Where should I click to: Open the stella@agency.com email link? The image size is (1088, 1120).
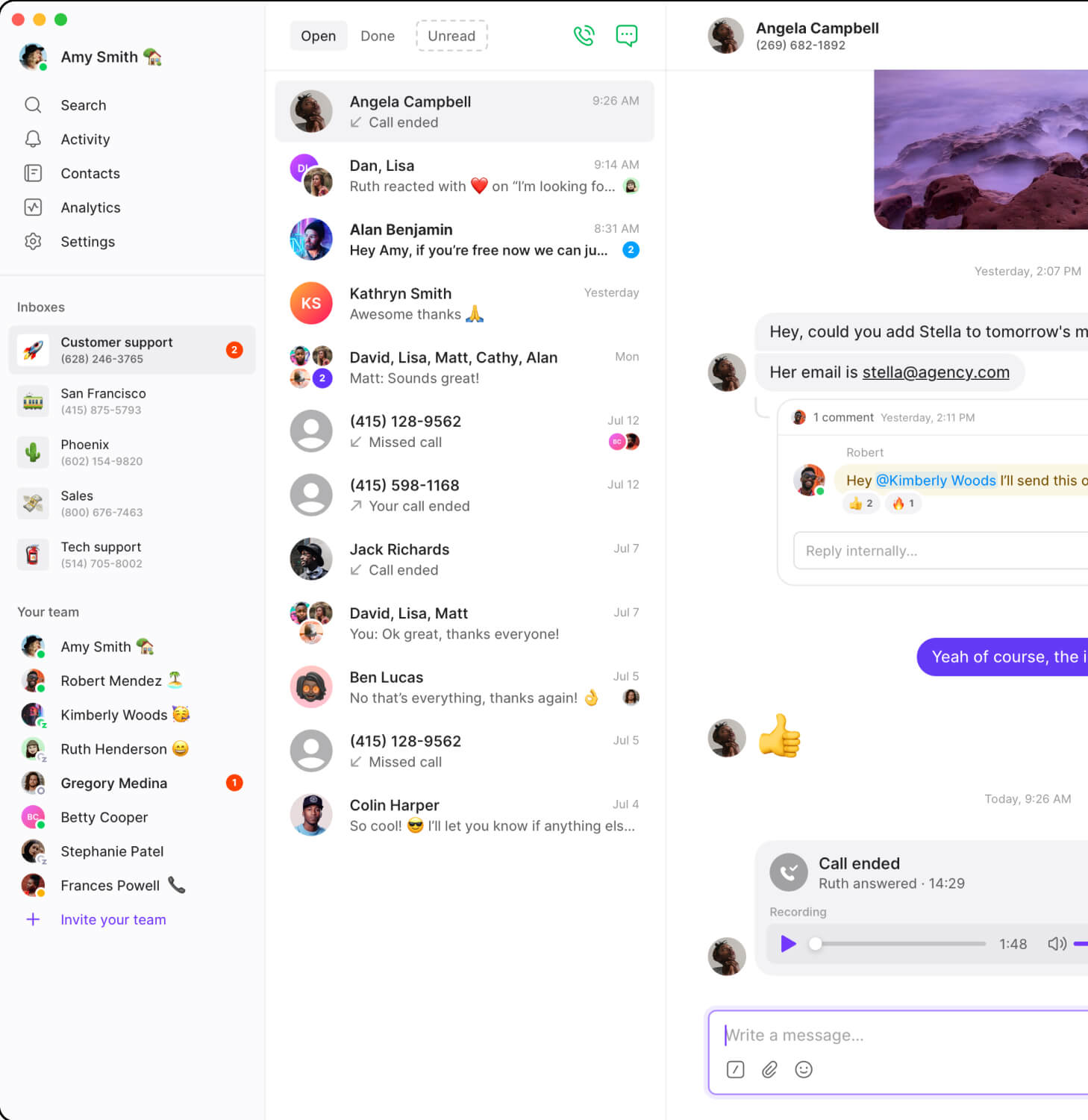coord(936,372)
